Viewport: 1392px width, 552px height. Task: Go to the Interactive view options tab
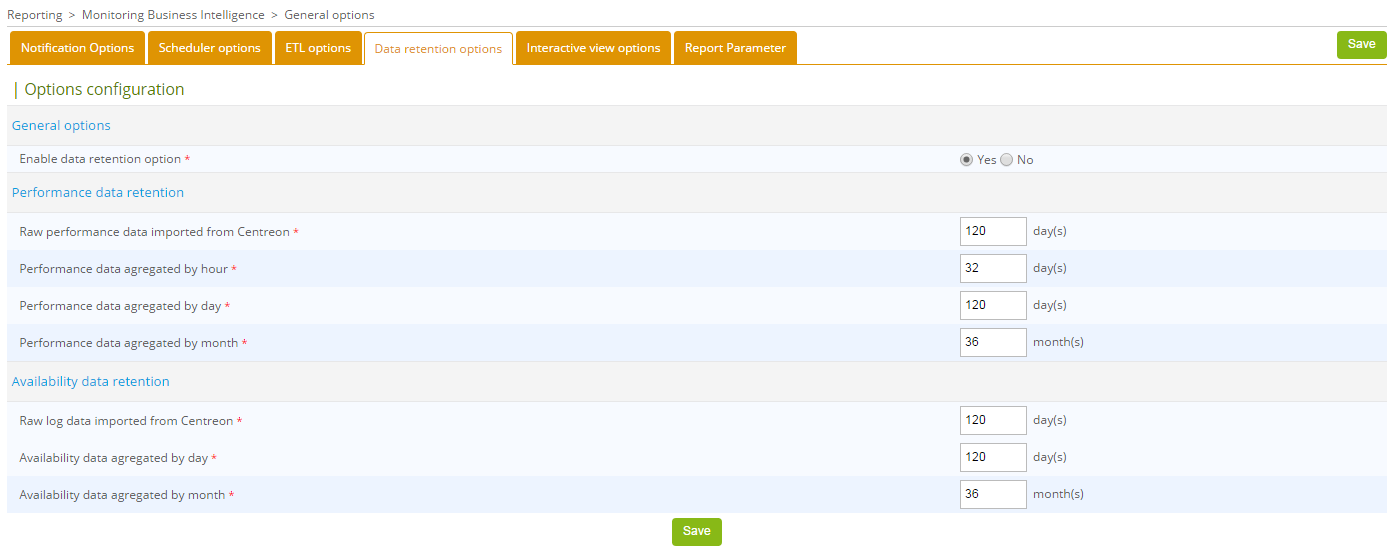593,48
